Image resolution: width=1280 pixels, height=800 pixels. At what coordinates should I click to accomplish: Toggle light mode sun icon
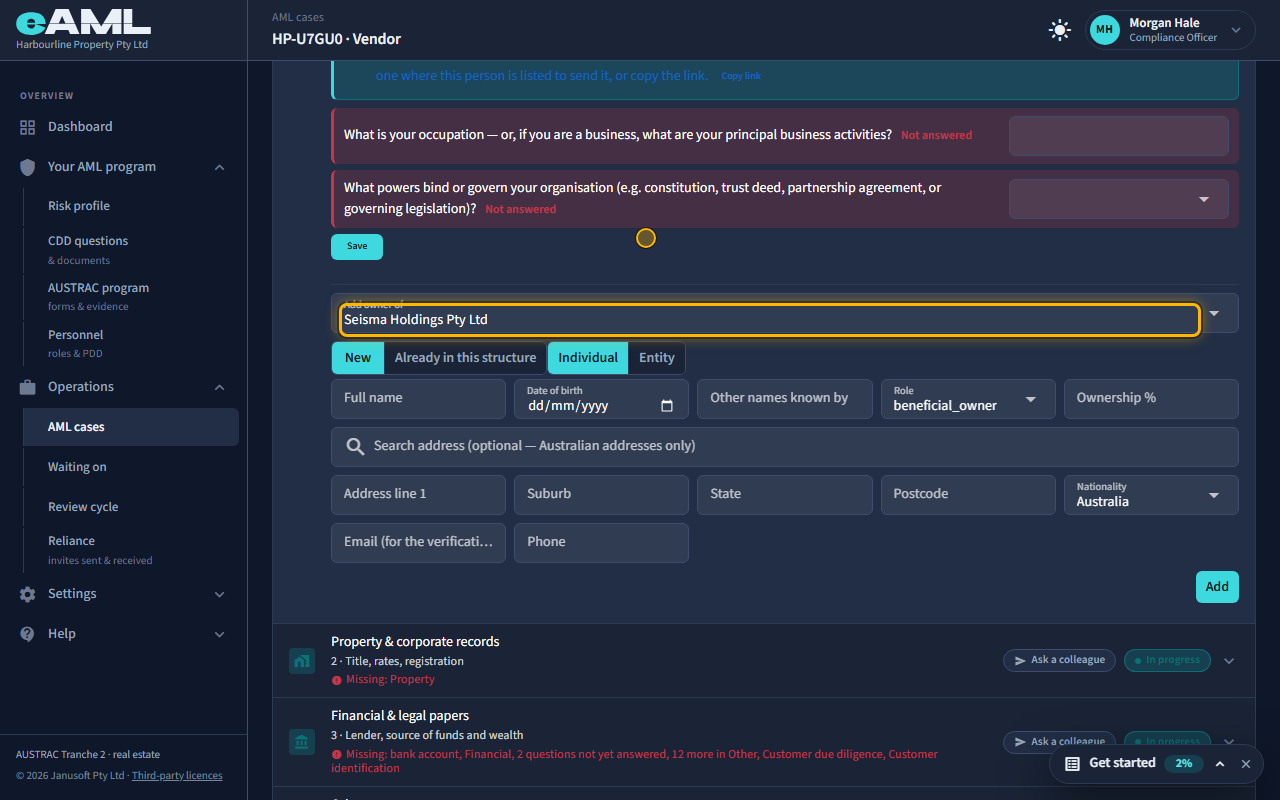[1059, 30]
